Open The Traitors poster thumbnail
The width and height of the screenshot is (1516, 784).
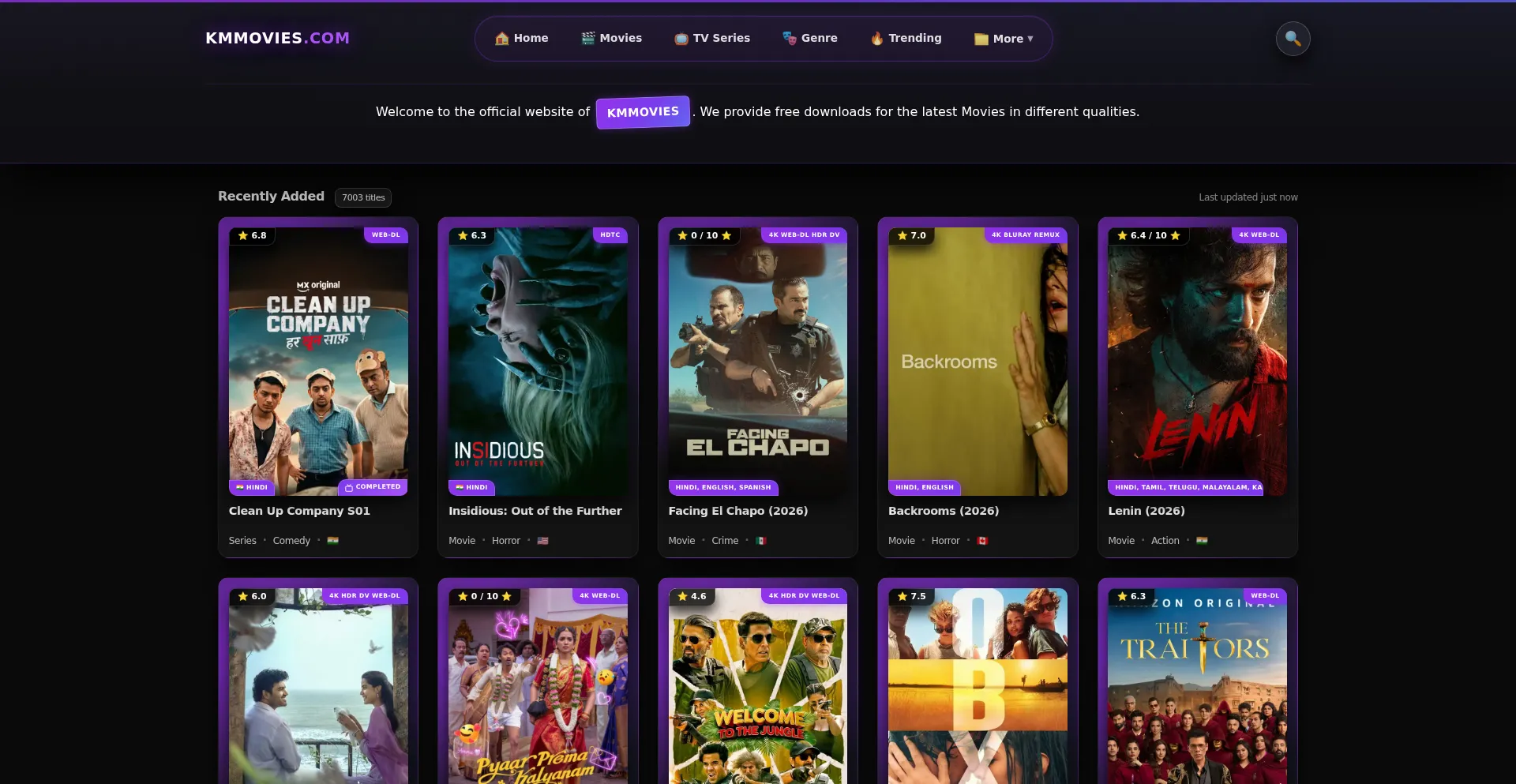pyautogui.click(x=1197, y=686)
